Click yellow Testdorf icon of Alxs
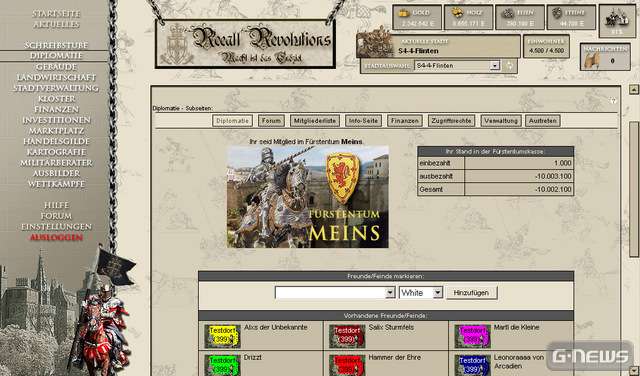 (x=222, y=336)
